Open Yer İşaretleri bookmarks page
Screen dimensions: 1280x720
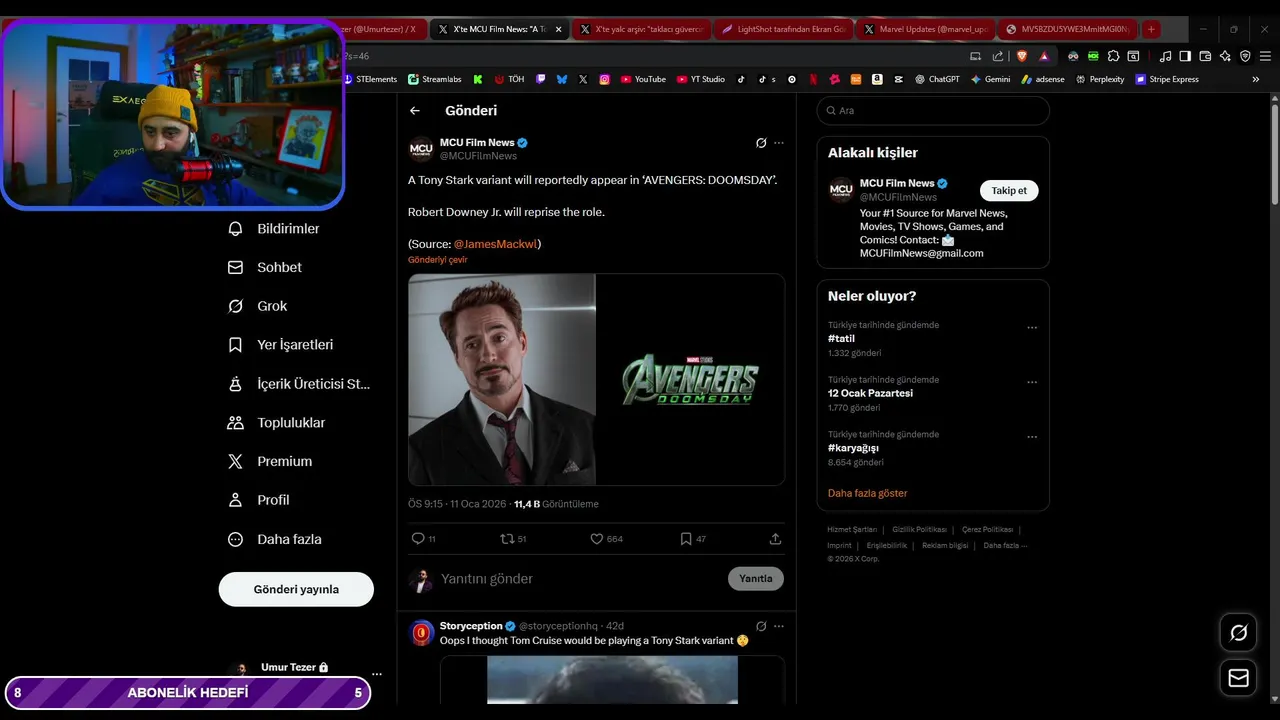pyautogui.click(x=281, y=345)
